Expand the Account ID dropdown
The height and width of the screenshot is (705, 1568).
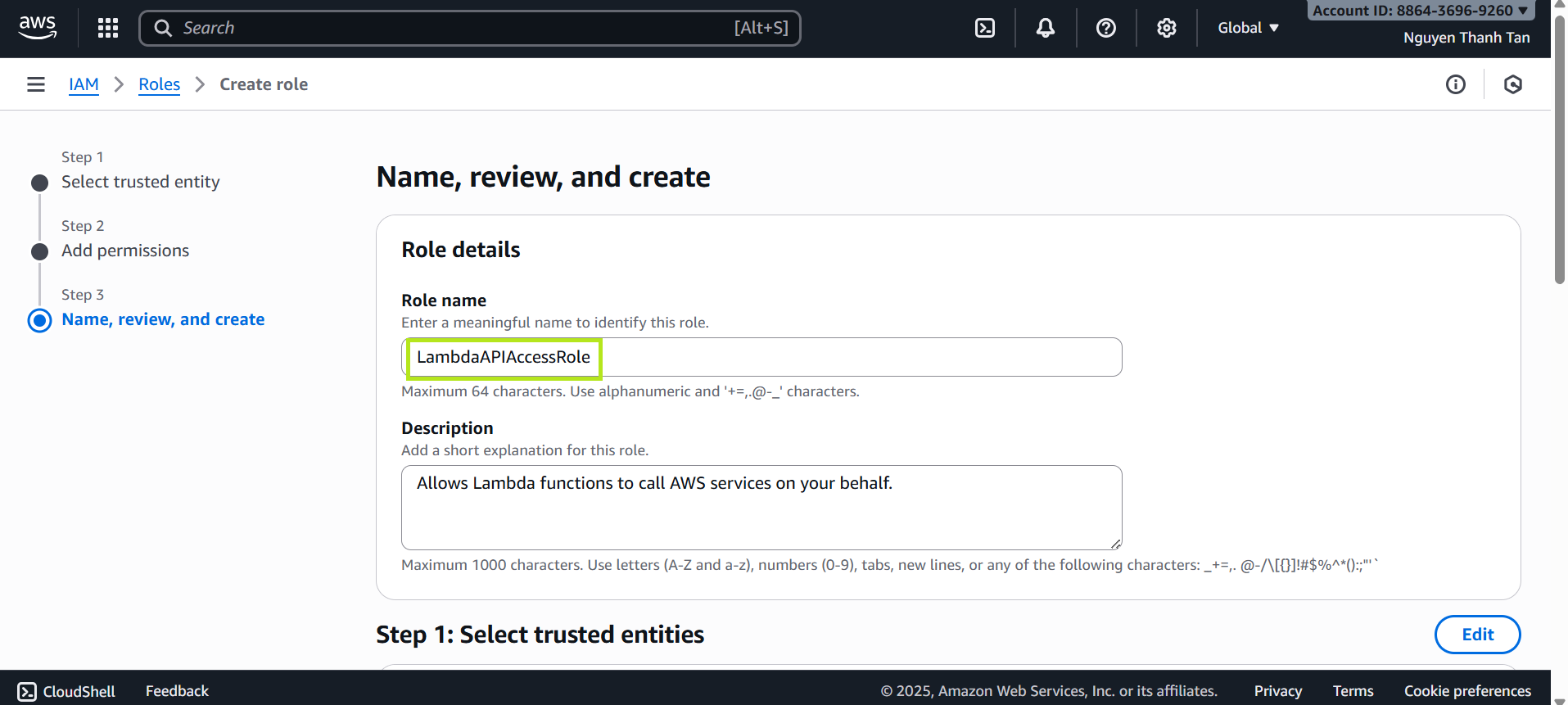[x=1420, y=11]
